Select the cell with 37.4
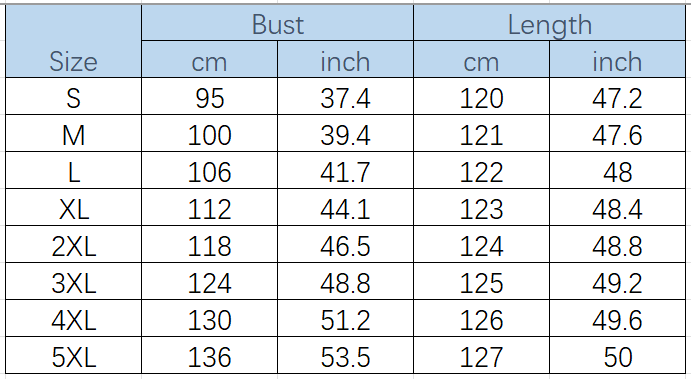Image resolution: width=691 pixels, height=379 pixels. [345, 97]
